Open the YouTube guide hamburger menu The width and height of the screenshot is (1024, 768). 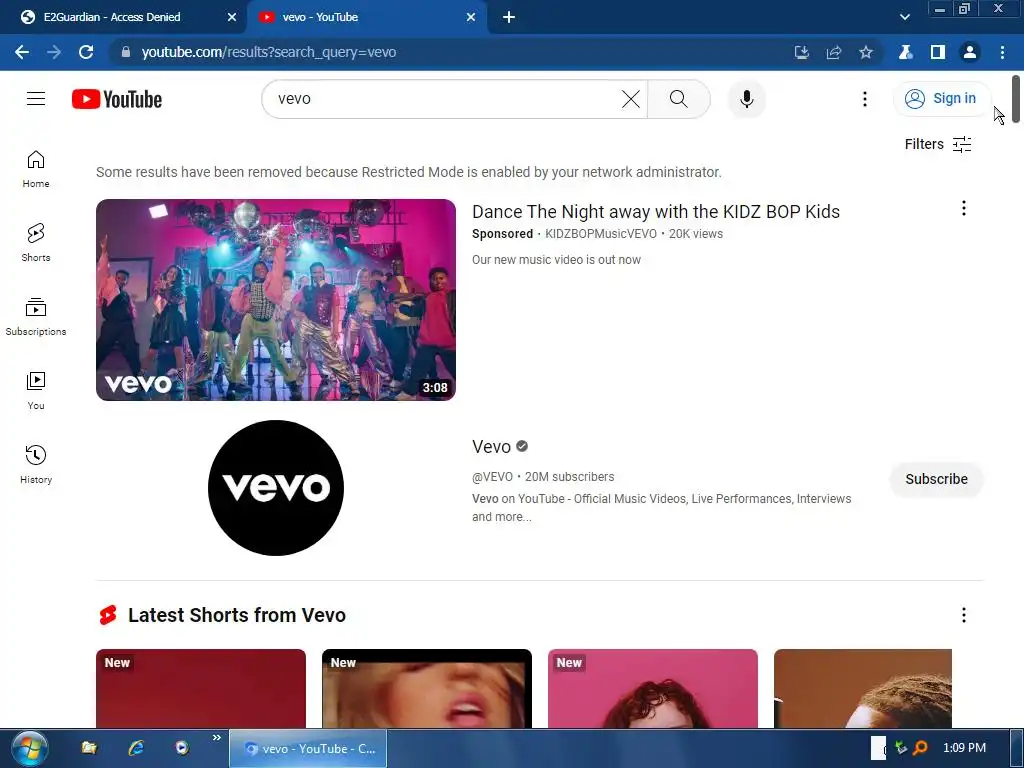tap(36, 99)
